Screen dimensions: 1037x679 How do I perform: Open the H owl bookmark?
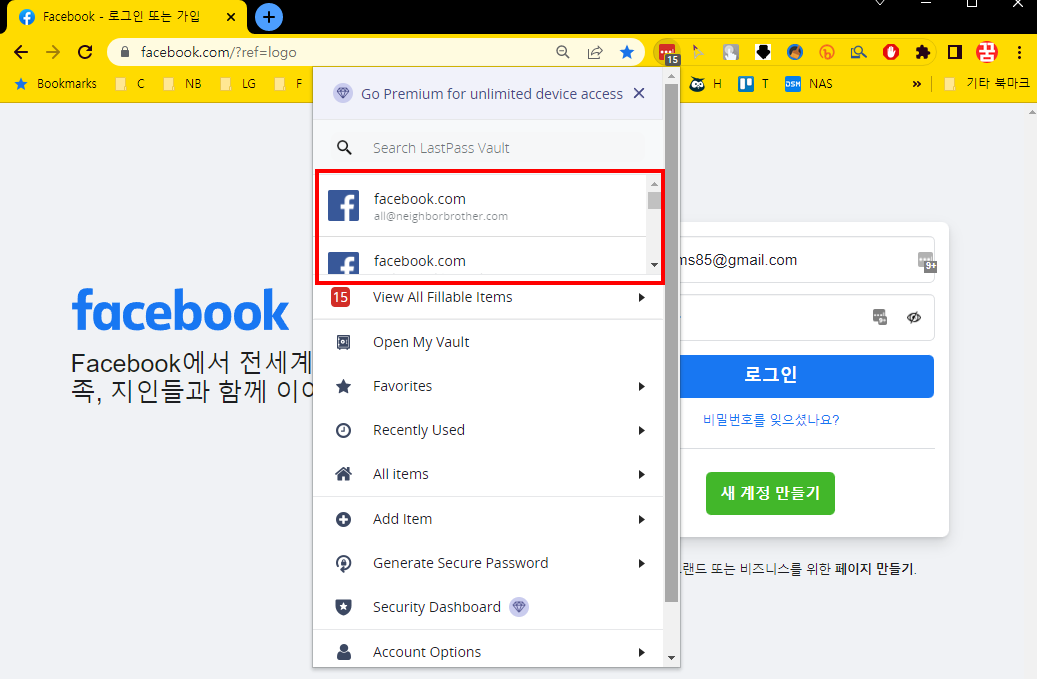[x=706, y=83]
